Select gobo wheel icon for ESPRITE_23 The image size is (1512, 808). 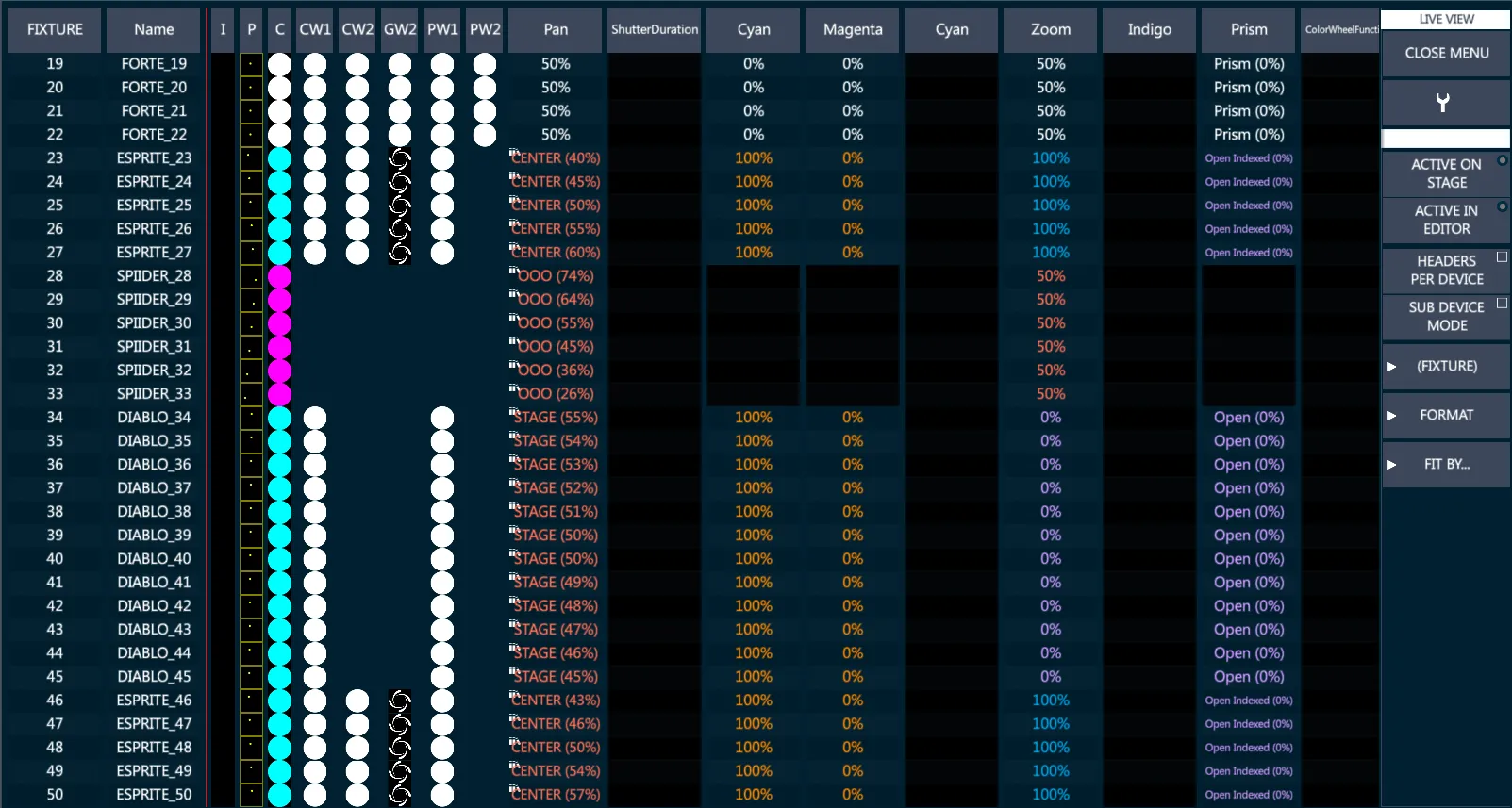click(400, 158)
